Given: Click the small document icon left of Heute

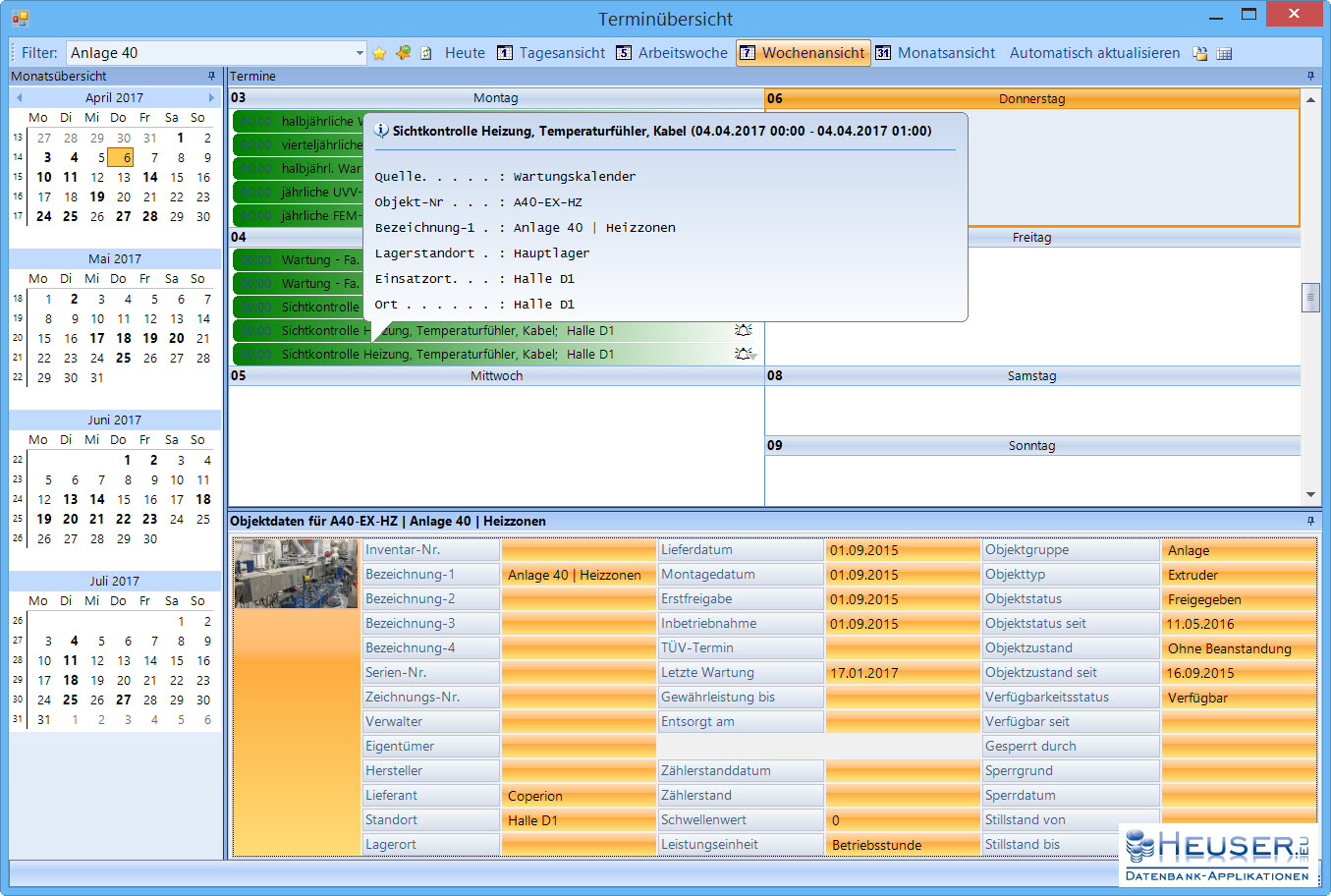Looking at the screenshot, I should click(426, 53).
